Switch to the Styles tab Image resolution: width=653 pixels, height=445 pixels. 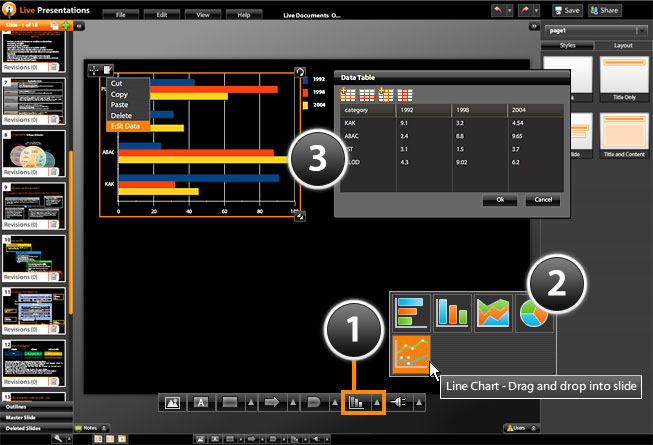pos(567,45)
